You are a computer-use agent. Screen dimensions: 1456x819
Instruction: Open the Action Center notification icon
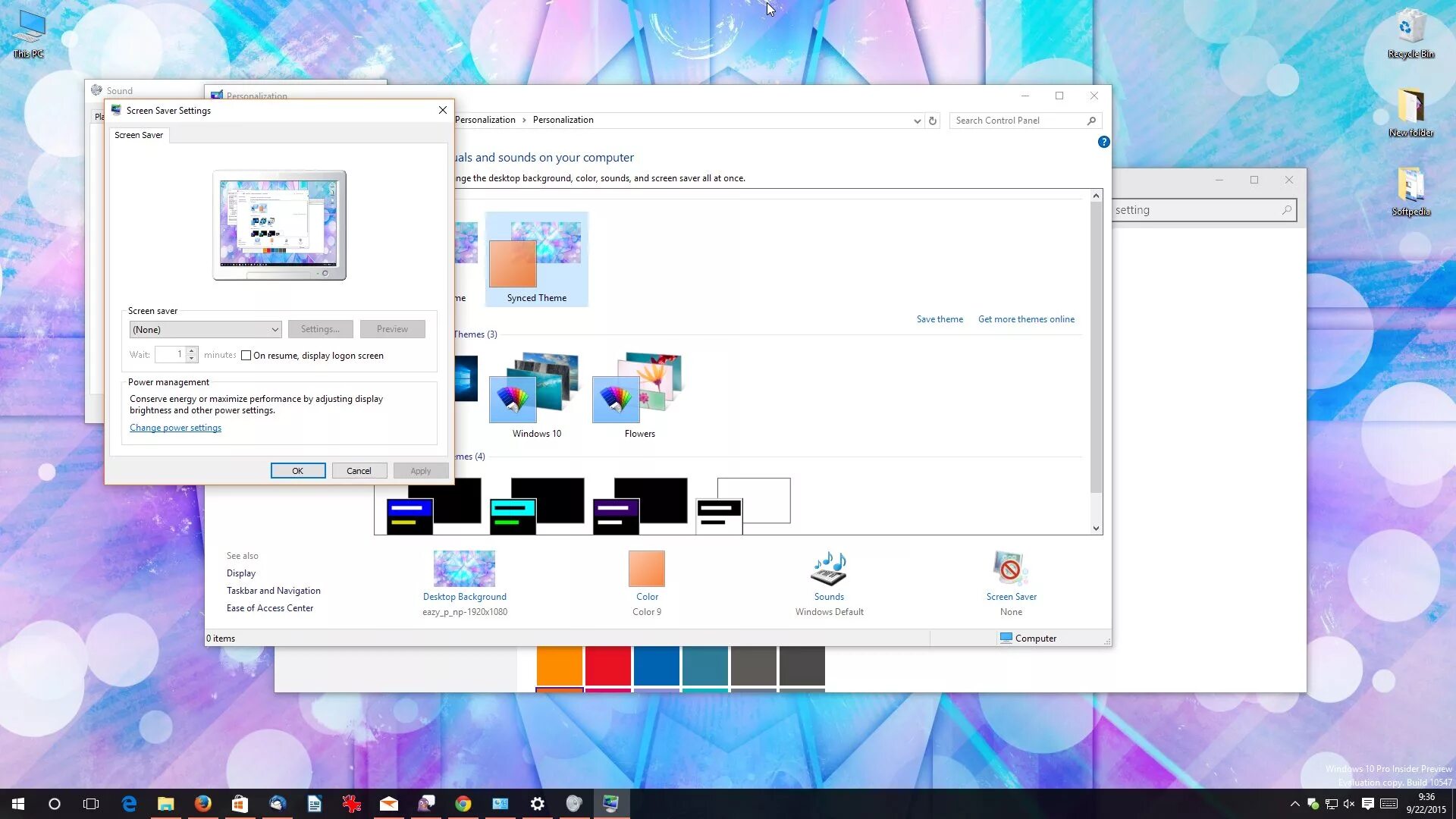1368,804
